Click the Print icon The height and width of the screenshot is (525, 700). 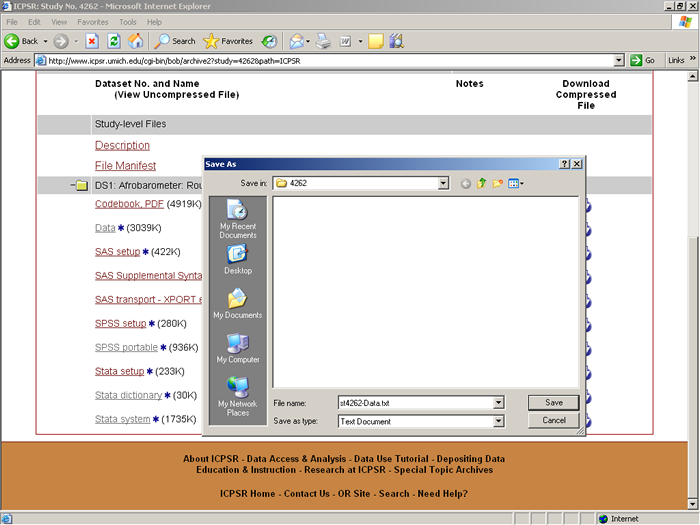(x=323, y=41)
